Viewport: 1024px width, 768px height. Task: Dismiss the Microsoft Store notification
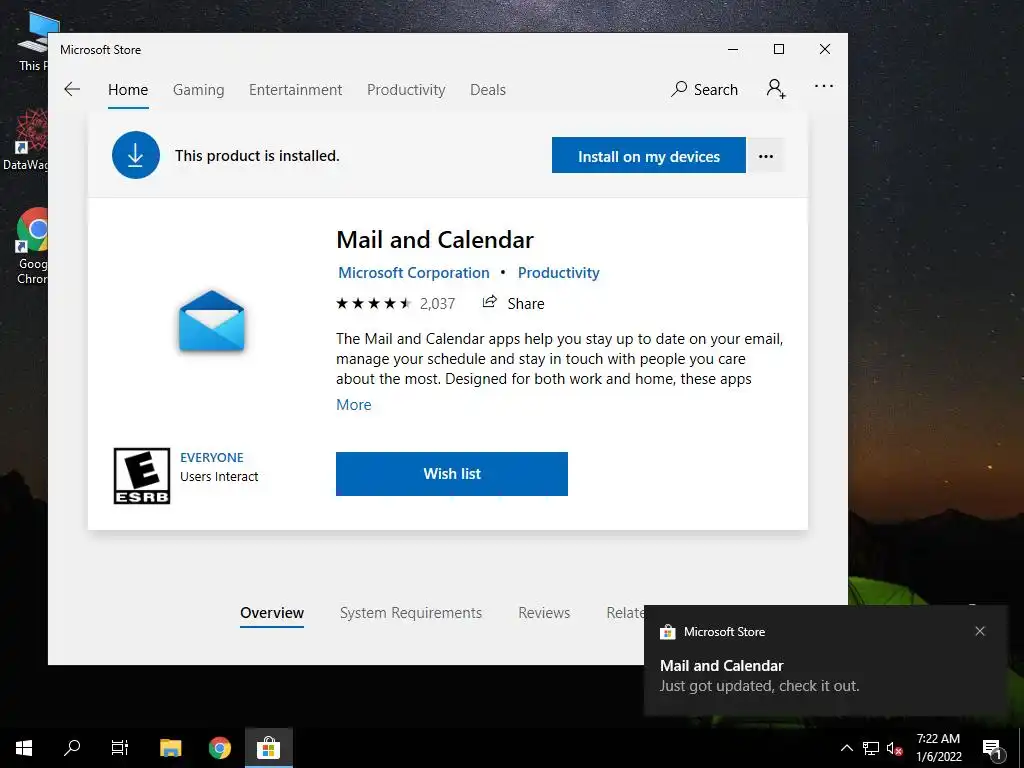click(x=980, y=631)
